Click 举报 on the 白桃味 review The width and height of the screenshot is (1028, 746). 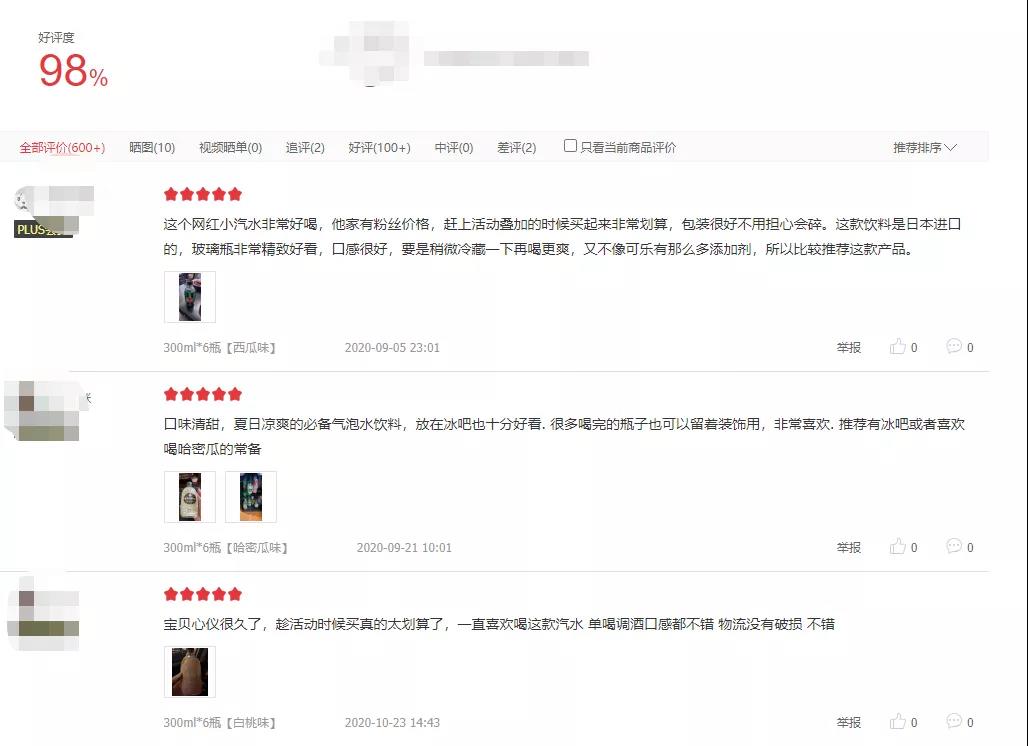tap(848, 722)
